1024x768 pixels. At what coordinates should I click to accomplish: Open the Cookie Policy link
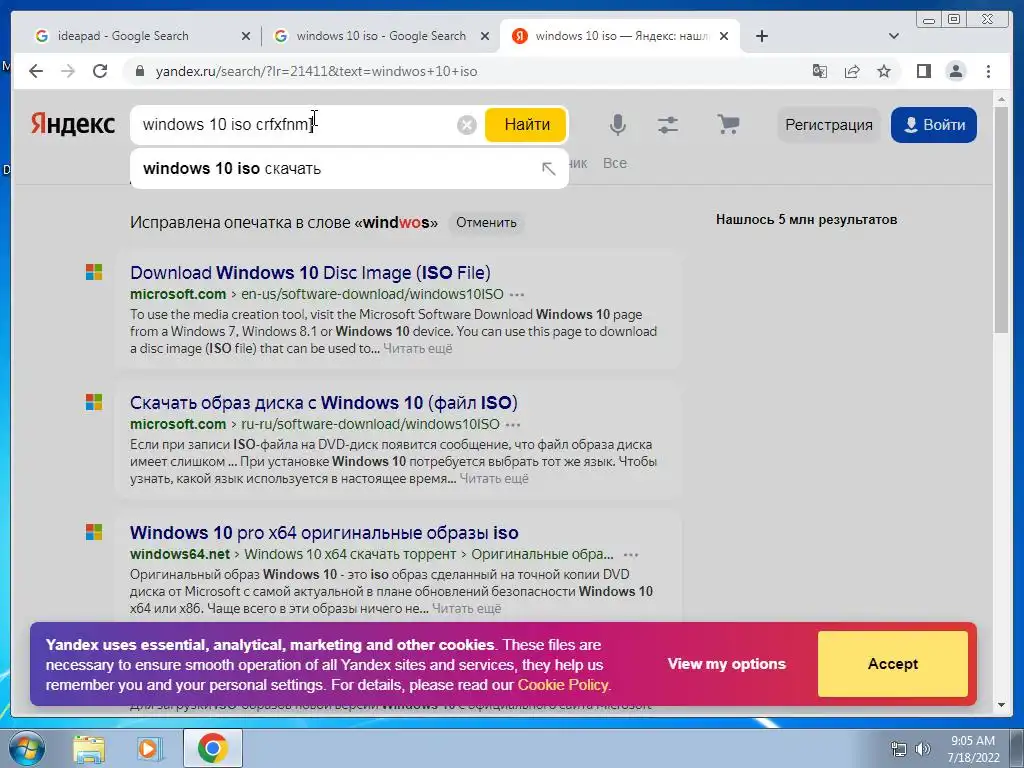(x=563, y=685)
